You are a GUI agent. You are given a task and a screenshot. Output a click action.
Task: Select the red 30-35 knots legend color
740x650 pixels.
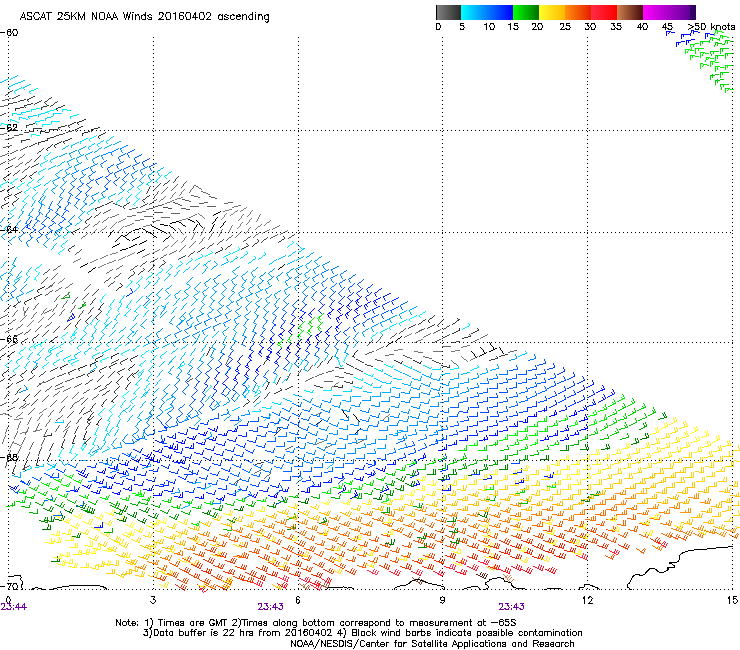point(604,12)
